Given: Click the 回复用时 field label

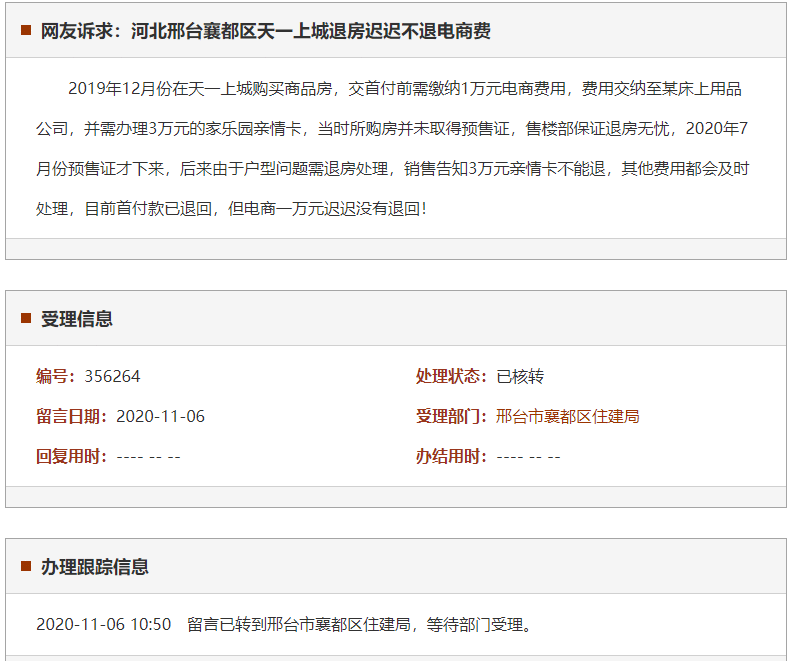Looking at the screenshot, I should (x=72, y=456).
